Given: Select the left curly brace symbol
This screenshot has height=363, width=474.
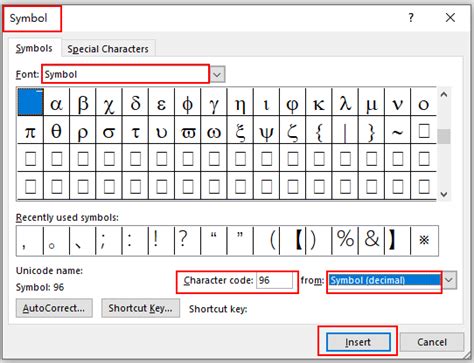Looking at the screenshot, I should pos(319,130).
